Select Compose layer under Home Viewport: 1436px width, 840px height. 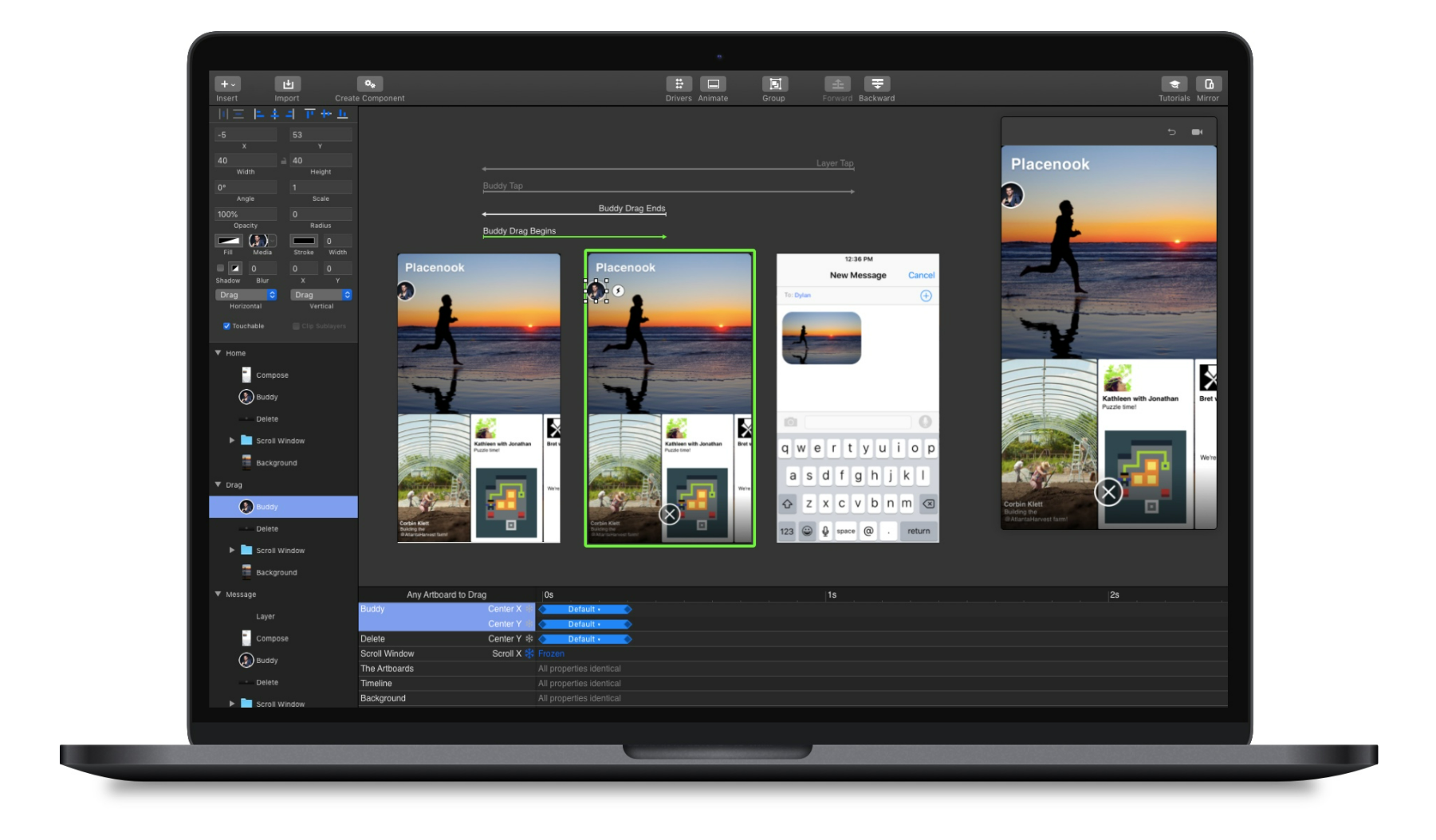(283, 375)
